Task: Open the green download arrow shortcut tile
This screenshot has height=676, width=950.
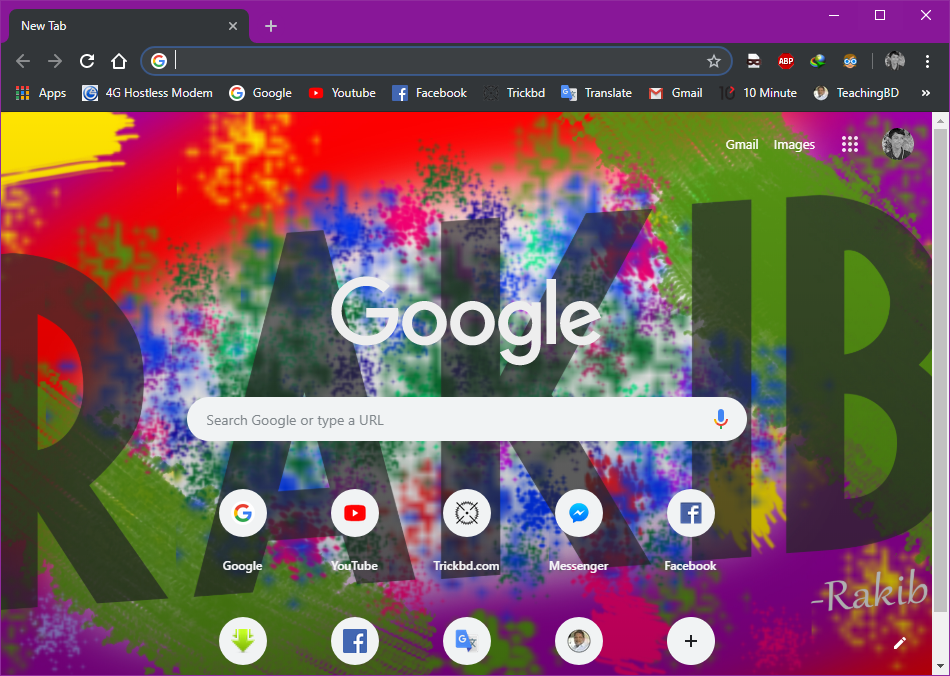Action: [x=242, y=641]
